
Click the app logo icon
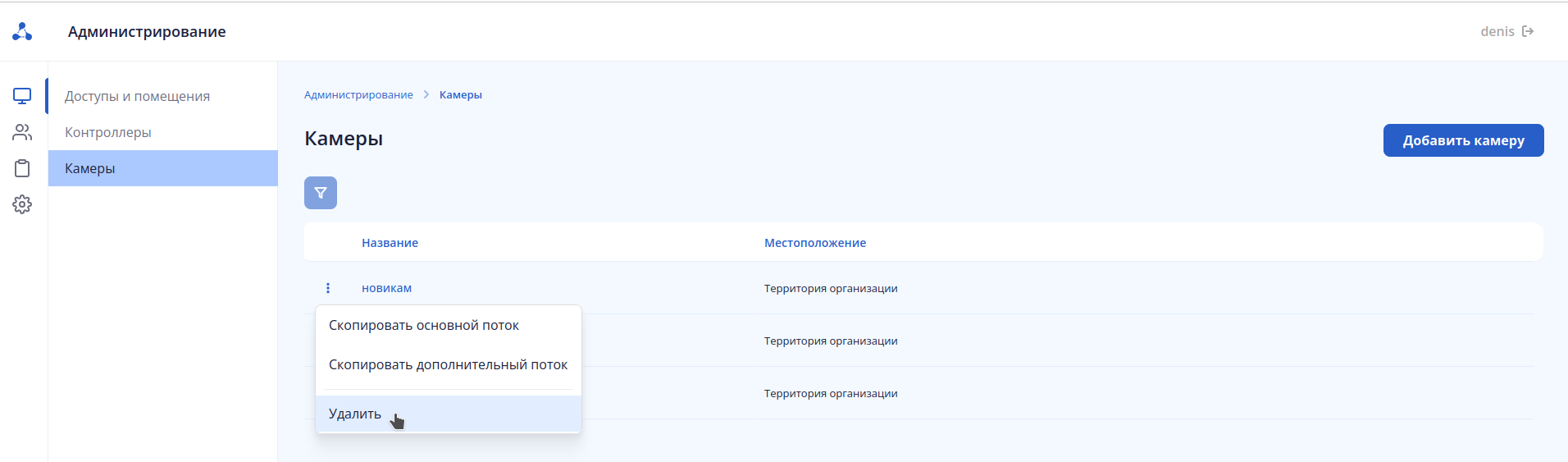[x=22, y=32]
